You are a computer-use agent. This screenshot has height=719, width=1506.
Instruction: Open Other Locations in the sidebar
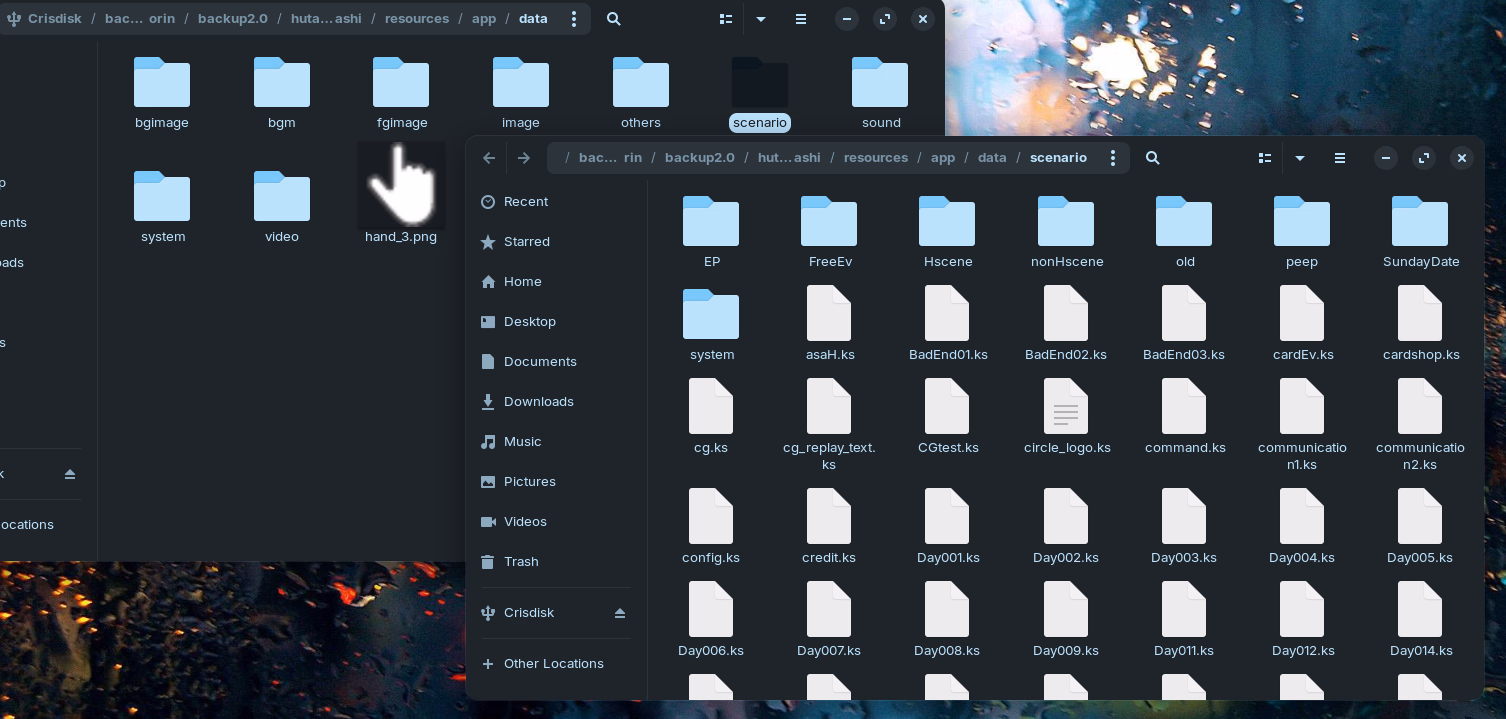click(x=553, y=664)
